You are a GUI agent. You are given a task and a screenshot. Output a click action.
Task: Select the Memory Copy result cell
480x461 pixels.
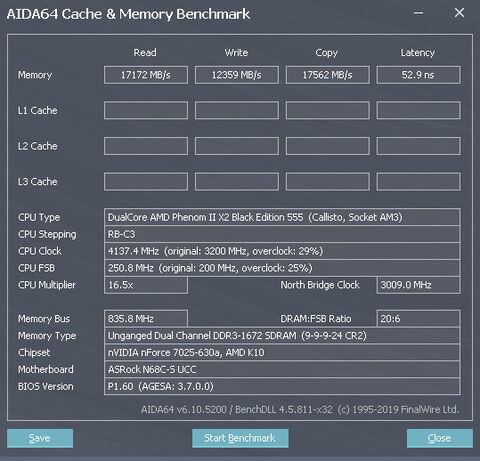pyautogui.click(x=328, y=75)
